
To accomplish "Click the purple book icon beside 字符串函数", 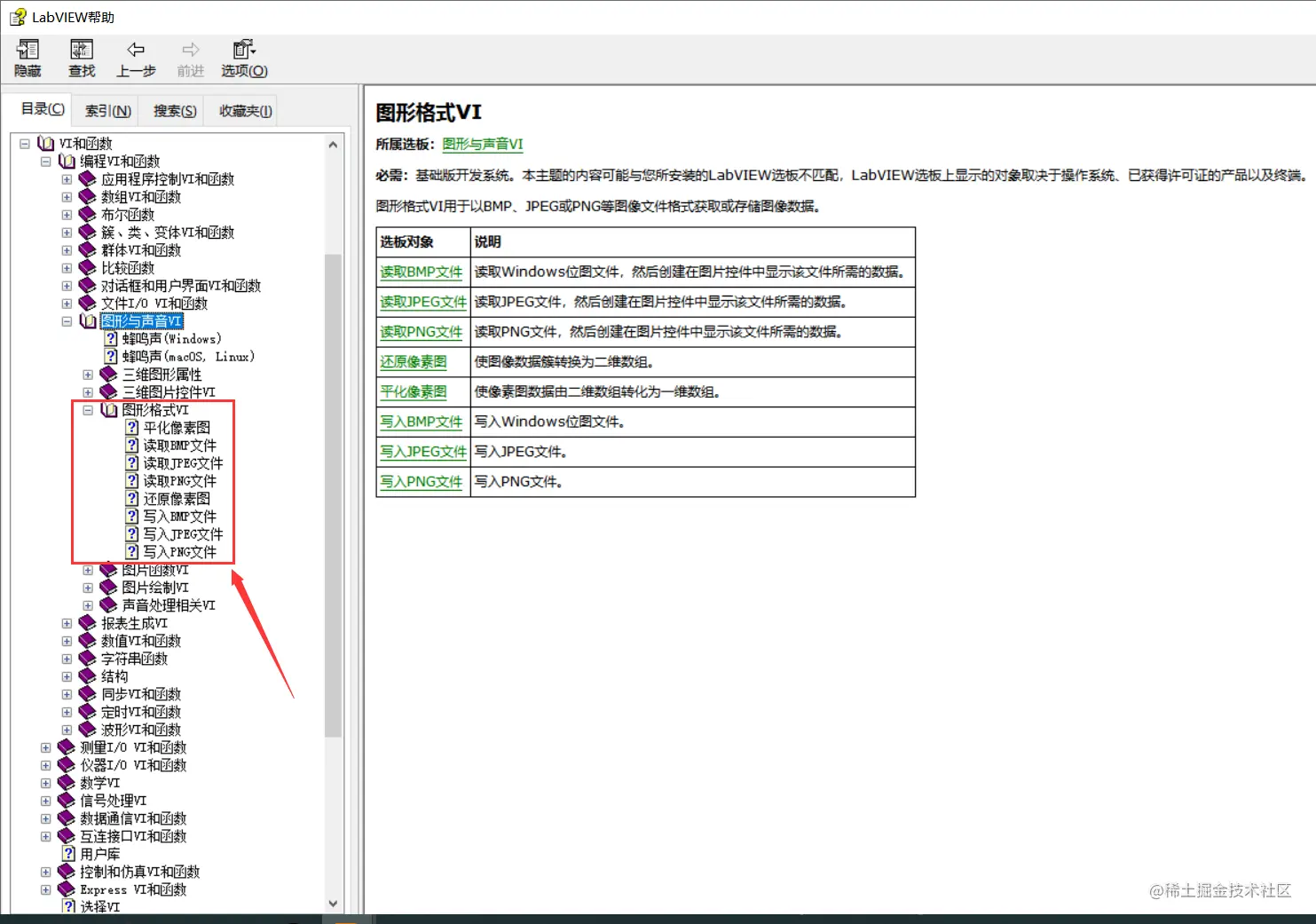I will 88,658.
